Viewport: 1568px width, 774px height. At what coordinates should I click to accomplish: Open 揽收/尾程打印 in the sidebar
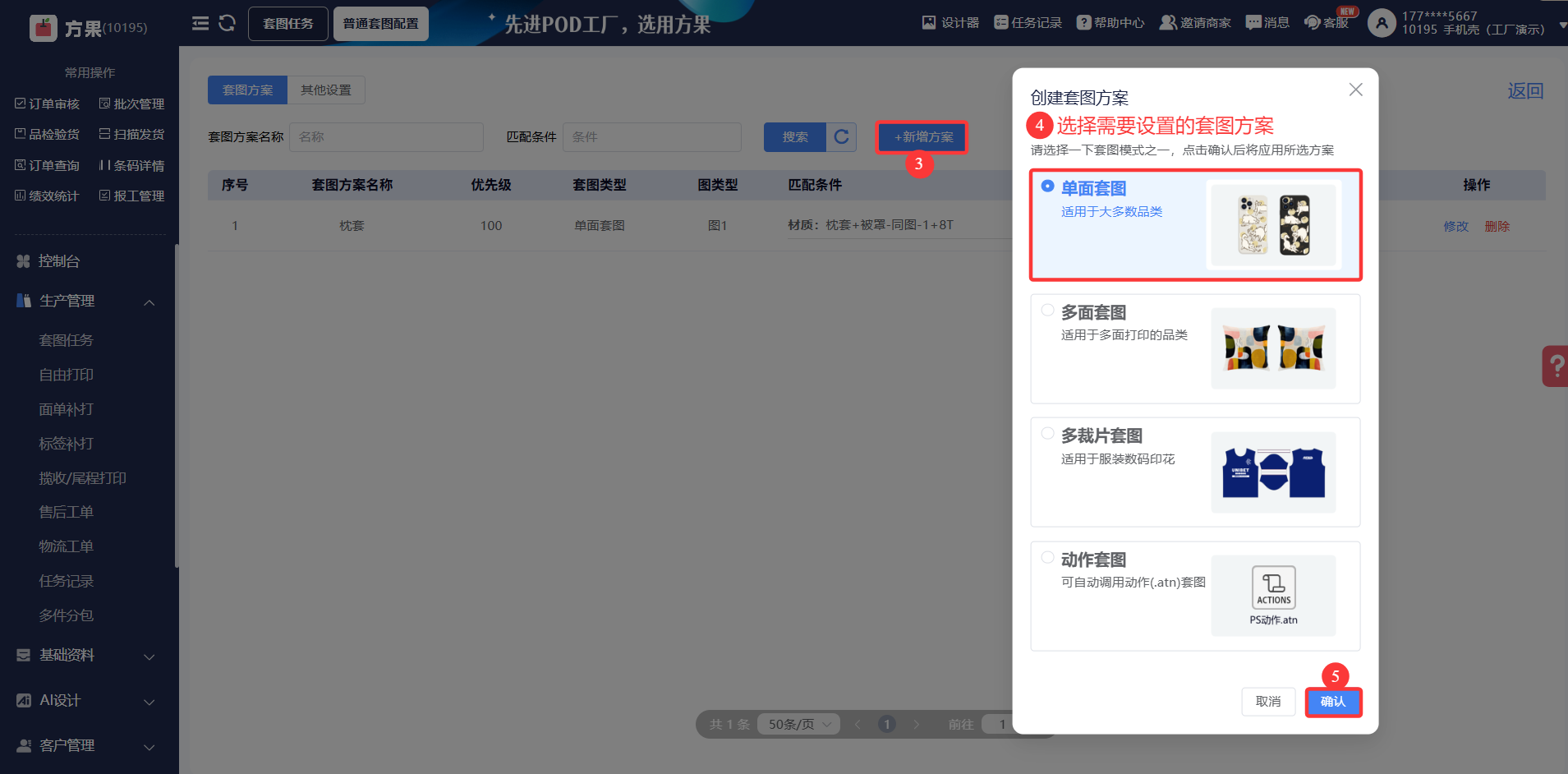click(83, 478)
